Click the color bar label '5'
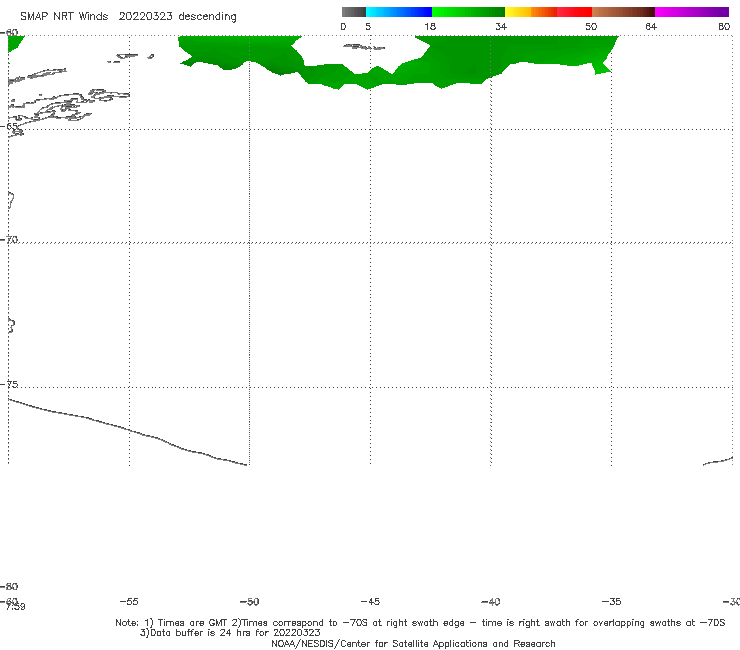The height and width of the screenshot is (650, 740). pyautogui.click(x=368, y=26)
